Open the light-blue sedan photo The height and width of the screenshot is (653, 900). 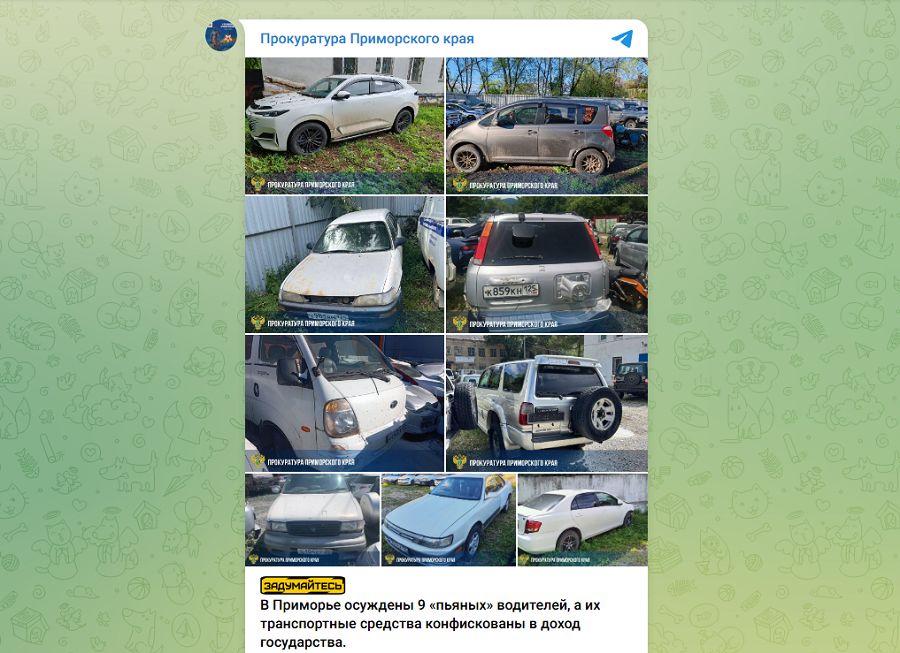tap(449, 520)
